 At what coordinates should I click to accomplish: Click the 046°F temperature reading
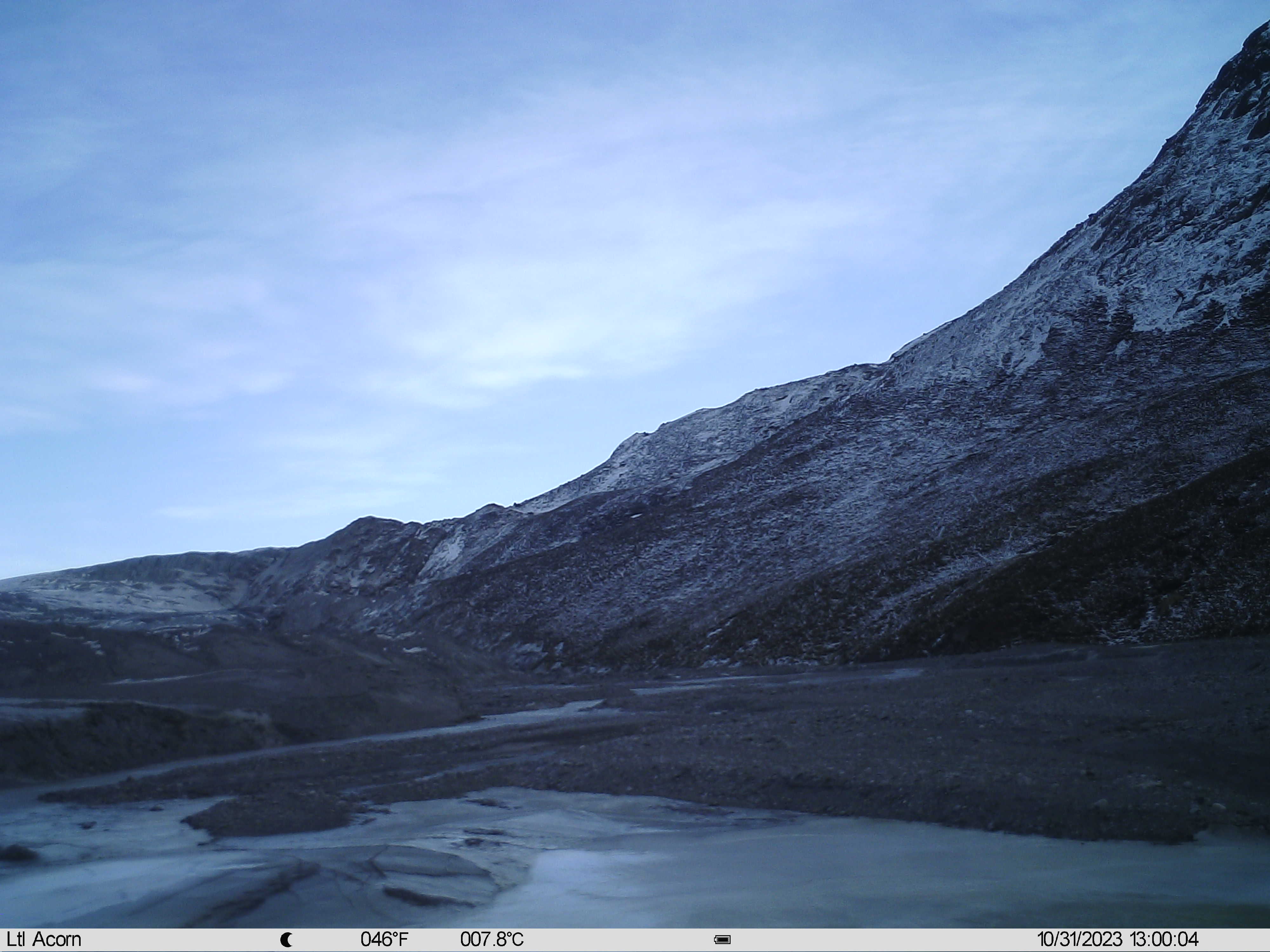pyautogui.click(x=384, y=939)
